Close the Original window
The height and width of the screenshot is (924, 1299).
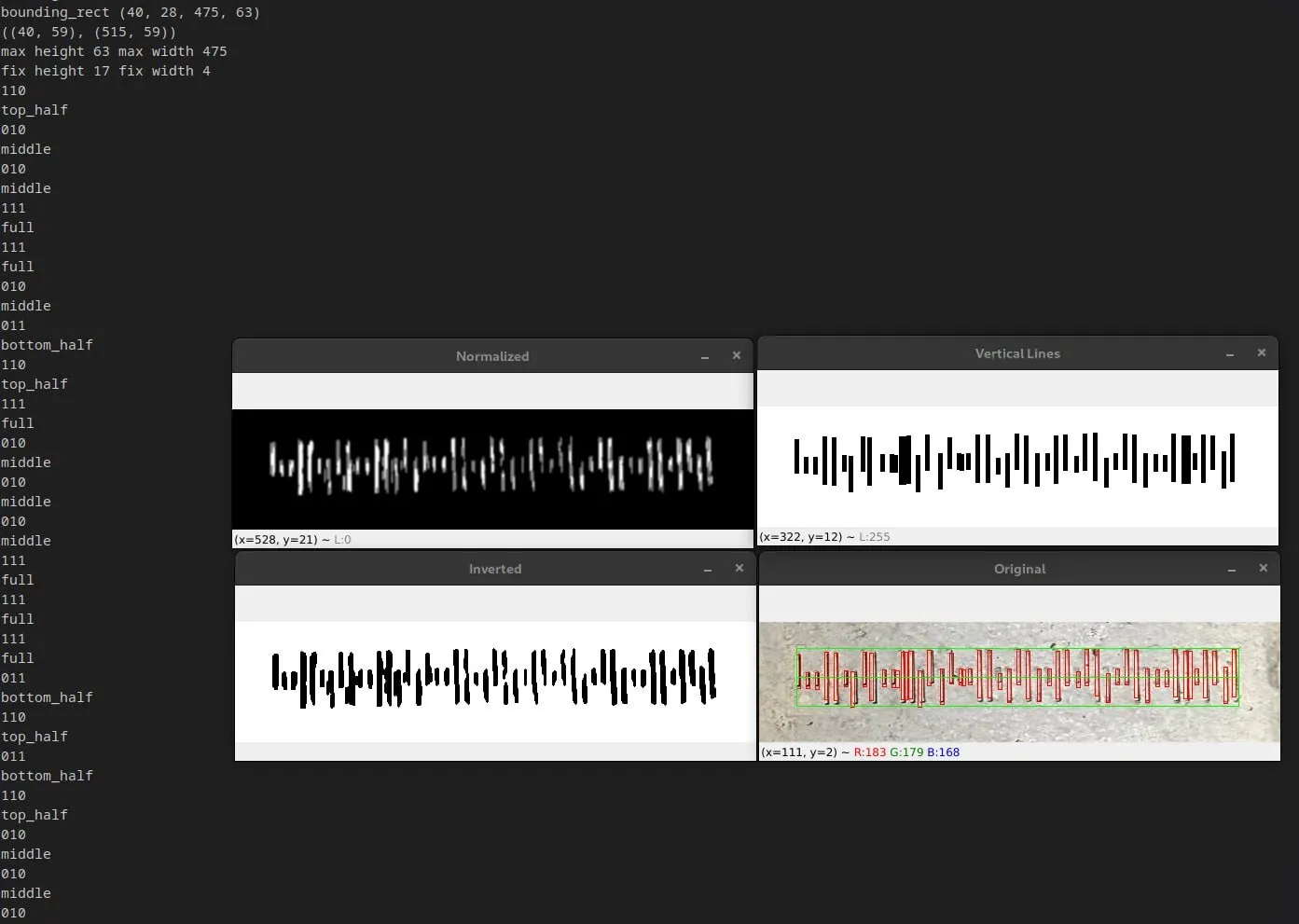1264,568
